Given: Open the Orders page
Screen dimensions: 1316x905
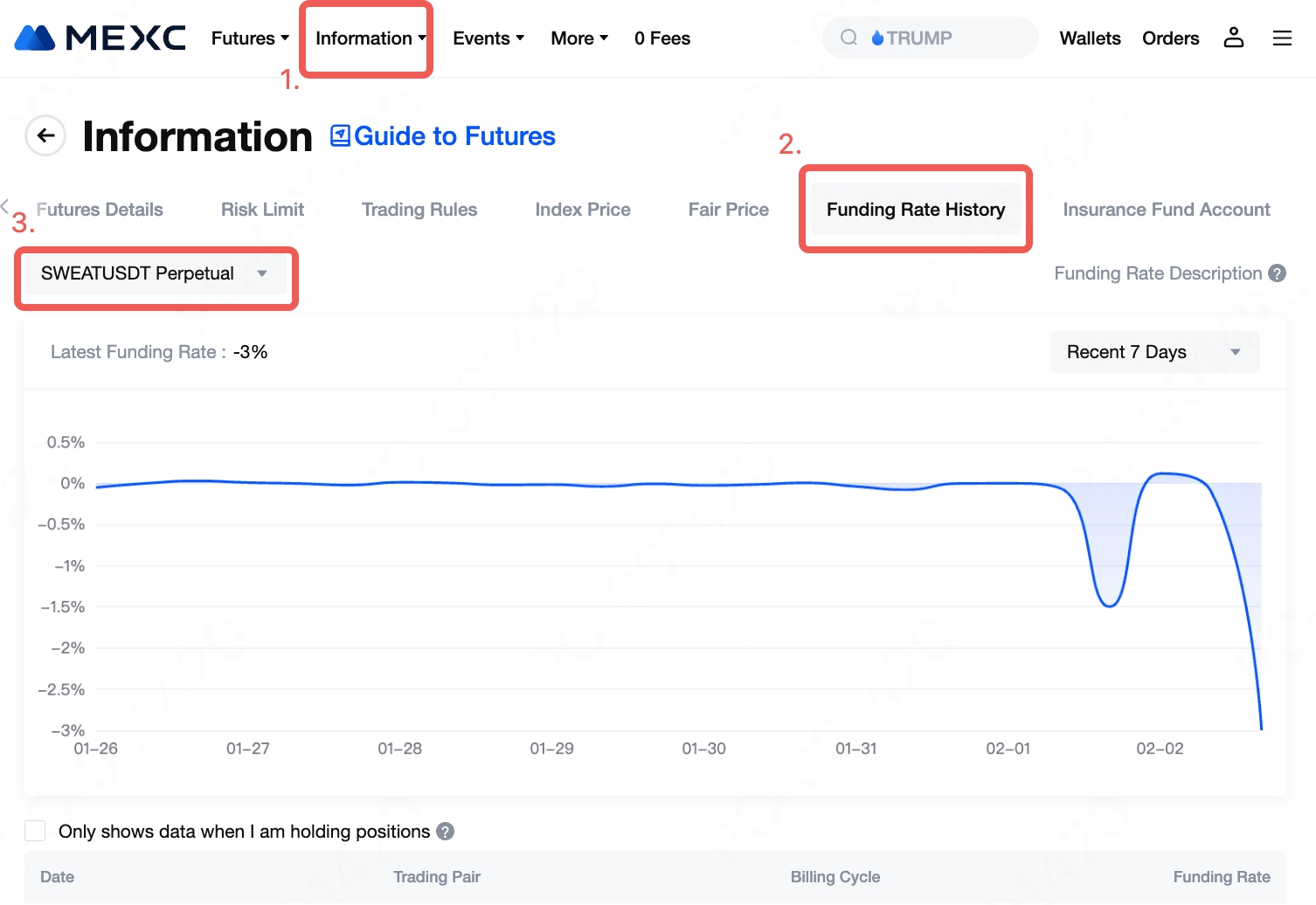Looking at the screenshot, I should (1170, 38).
